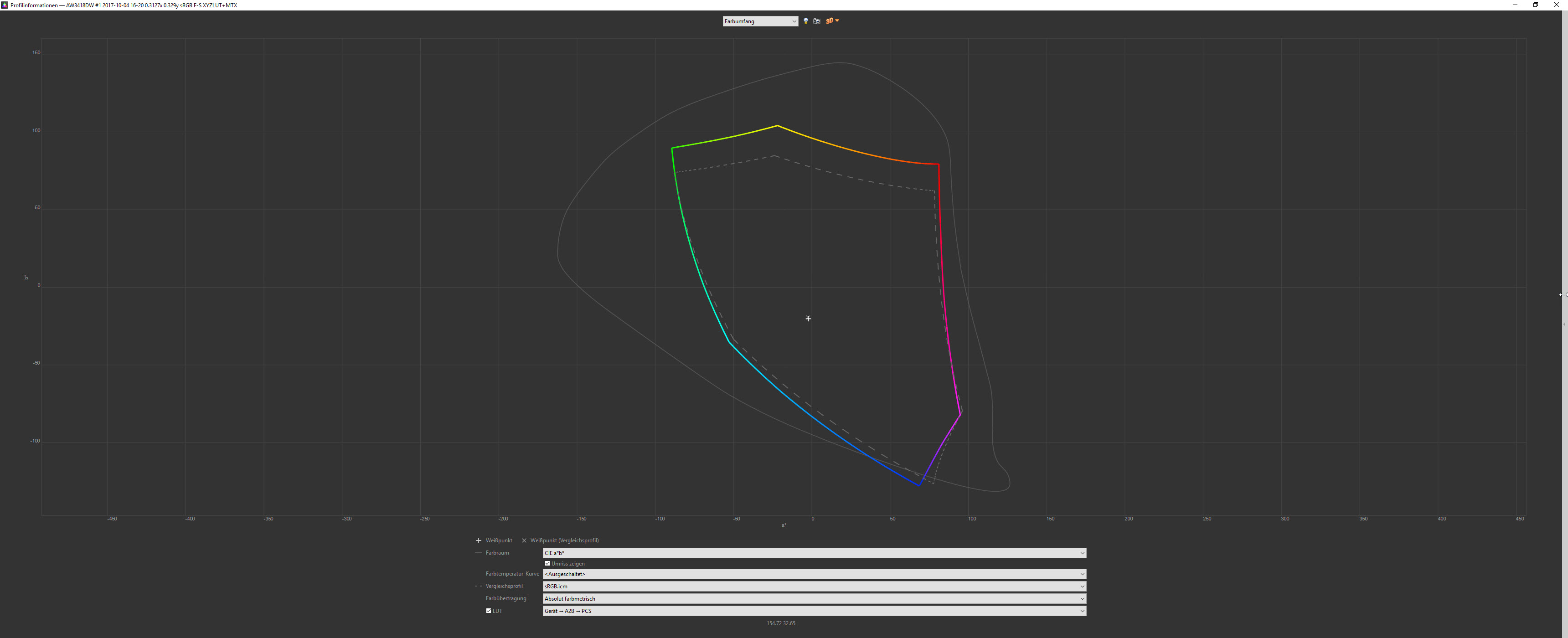Click the lightbulb tooltip icon
The width and height of the screenshot is (1568, 638).
click(805, 21)
